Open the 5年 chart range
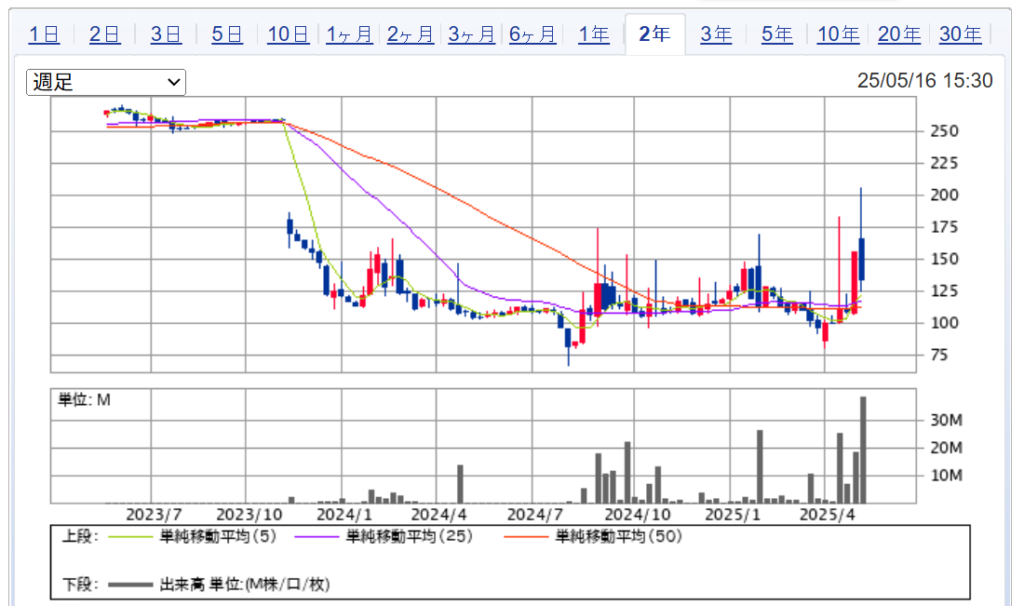Image resolution: width=1024 pixels, height=606 pixels. (777, 34)
